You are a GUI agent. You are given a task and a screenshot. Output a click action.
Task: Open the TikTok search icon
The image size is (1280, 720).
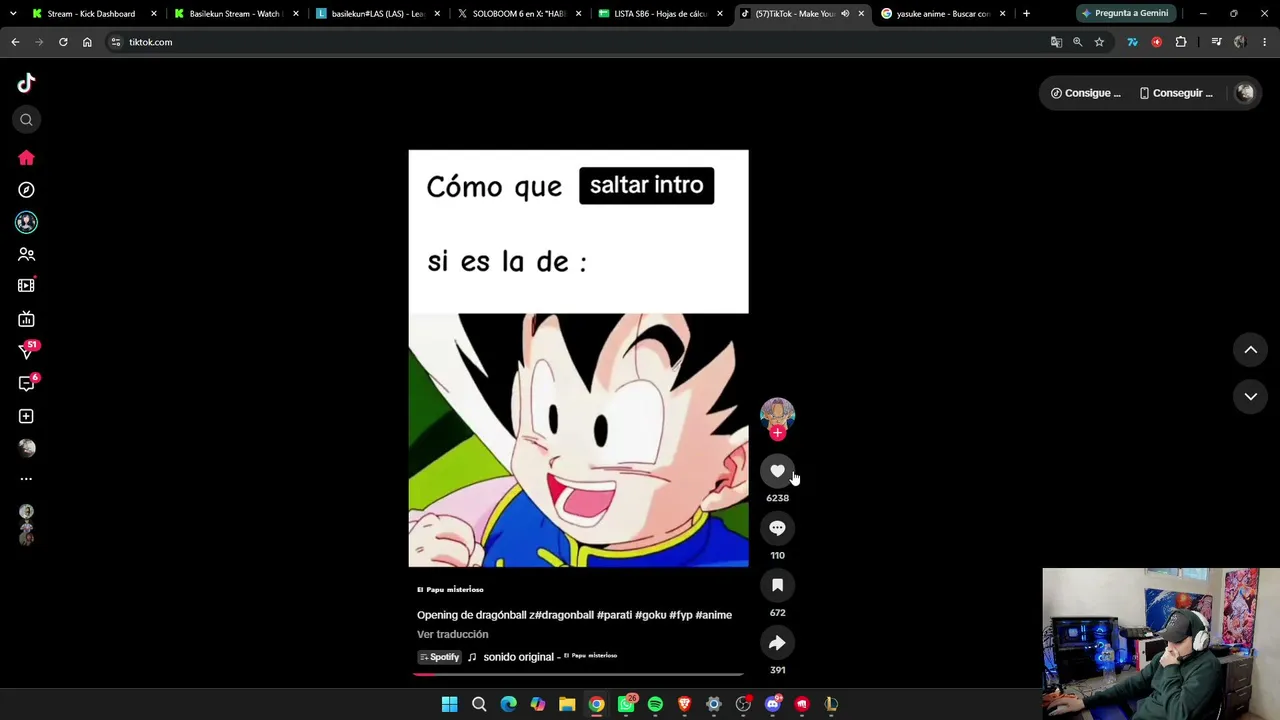(x=26, y=120)
